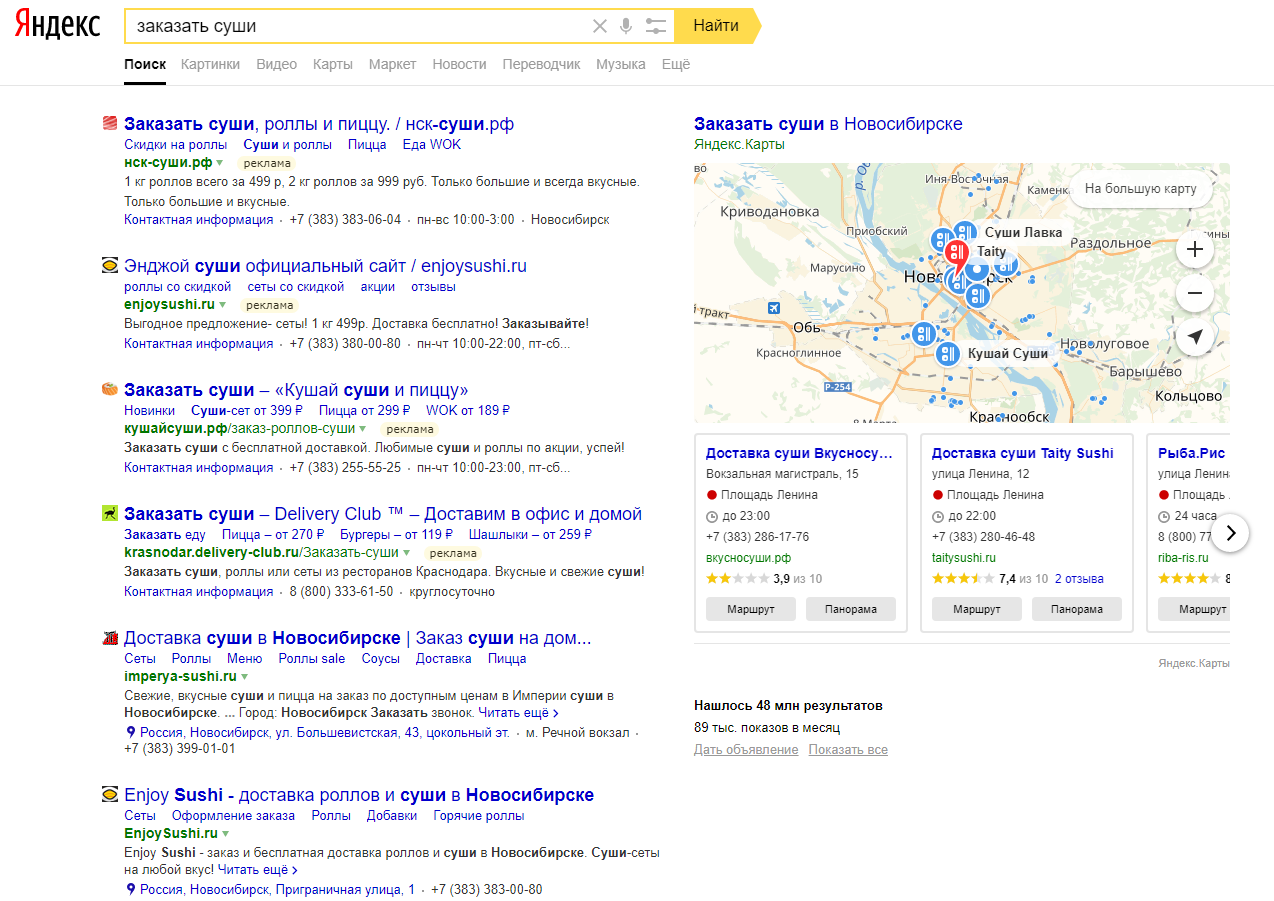Screen dimensions: 1274x901
Task: Click the Доставка суши в Новосибирске favicon
Action: [110, 638]
